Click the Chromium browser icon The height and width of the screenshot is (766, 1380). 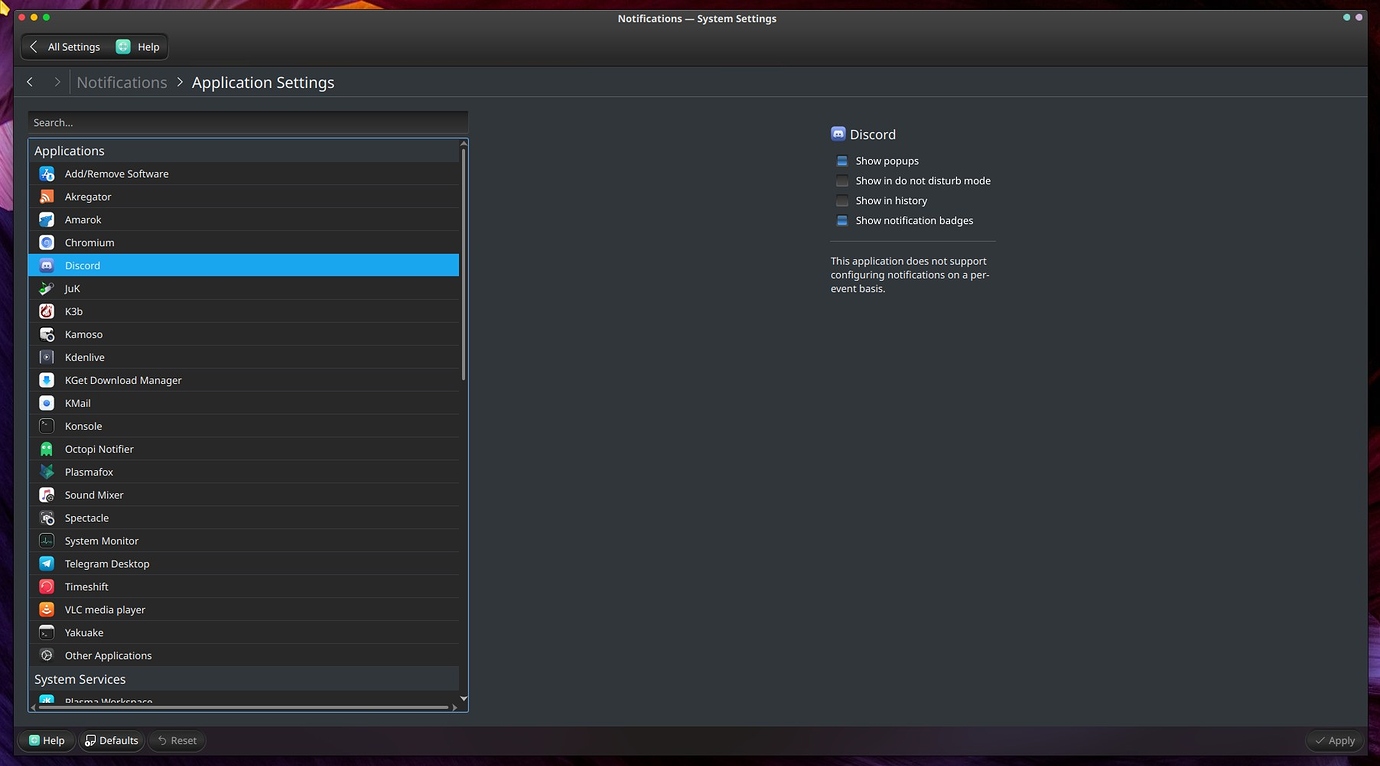(46, 243)
